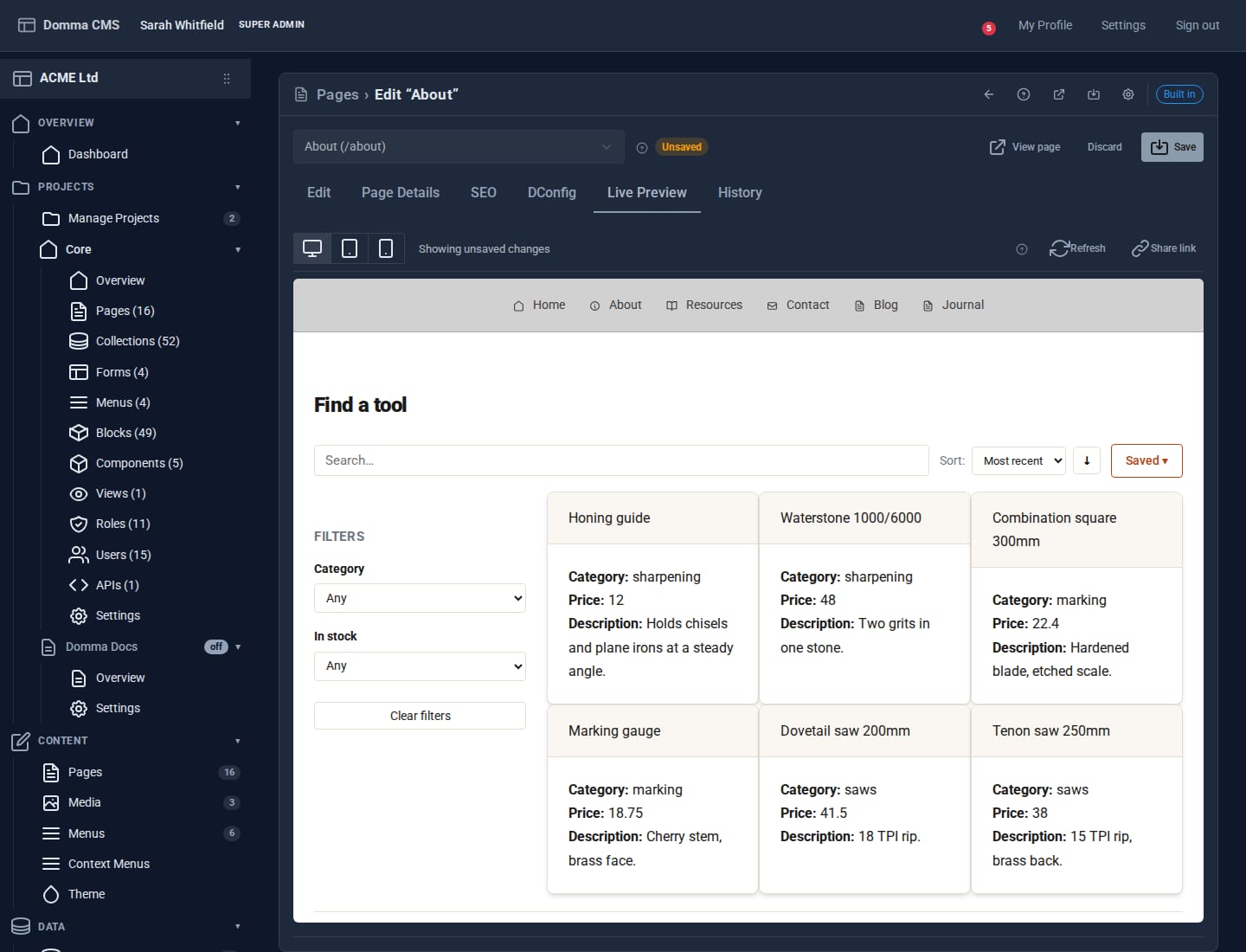Screen dimensions: 1246x952
Task: Switch preview to mobile phone view
Action: (386, 248)
